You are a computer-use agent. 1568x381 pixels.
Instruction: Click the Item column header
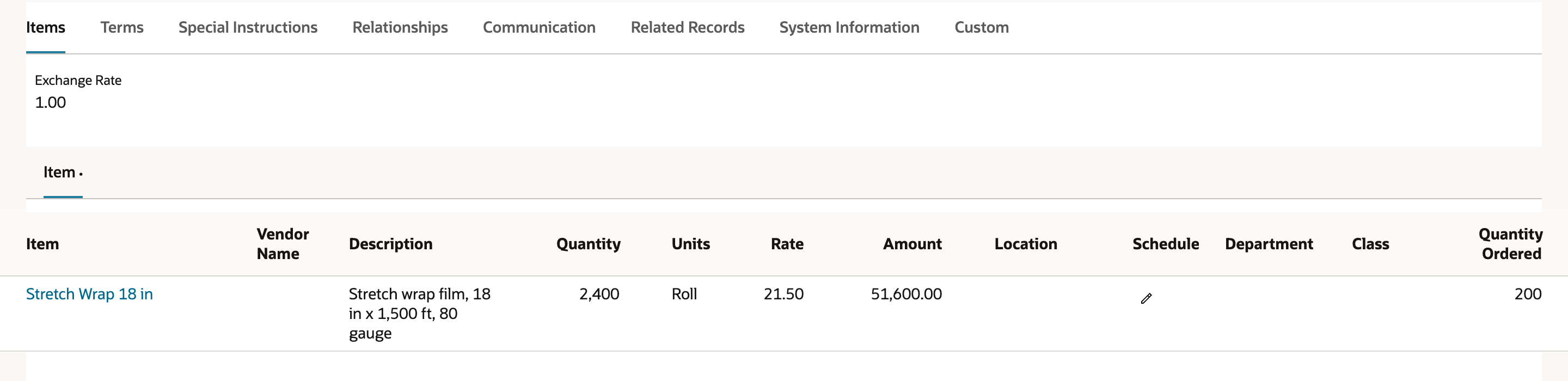[42, 244]
